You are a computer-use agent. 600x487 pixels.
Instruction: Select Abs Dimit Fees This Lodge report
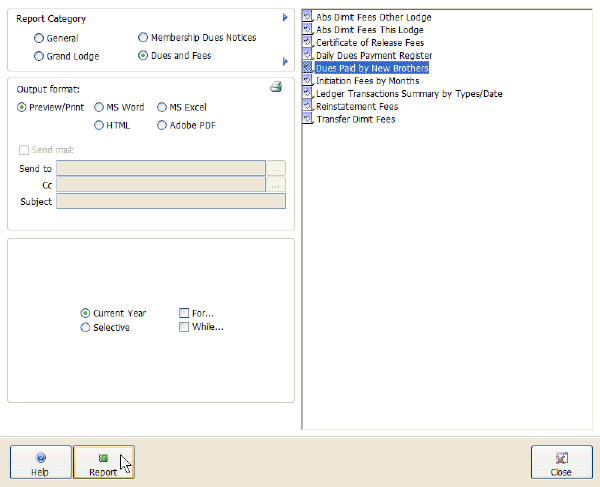tap(369, 30)
